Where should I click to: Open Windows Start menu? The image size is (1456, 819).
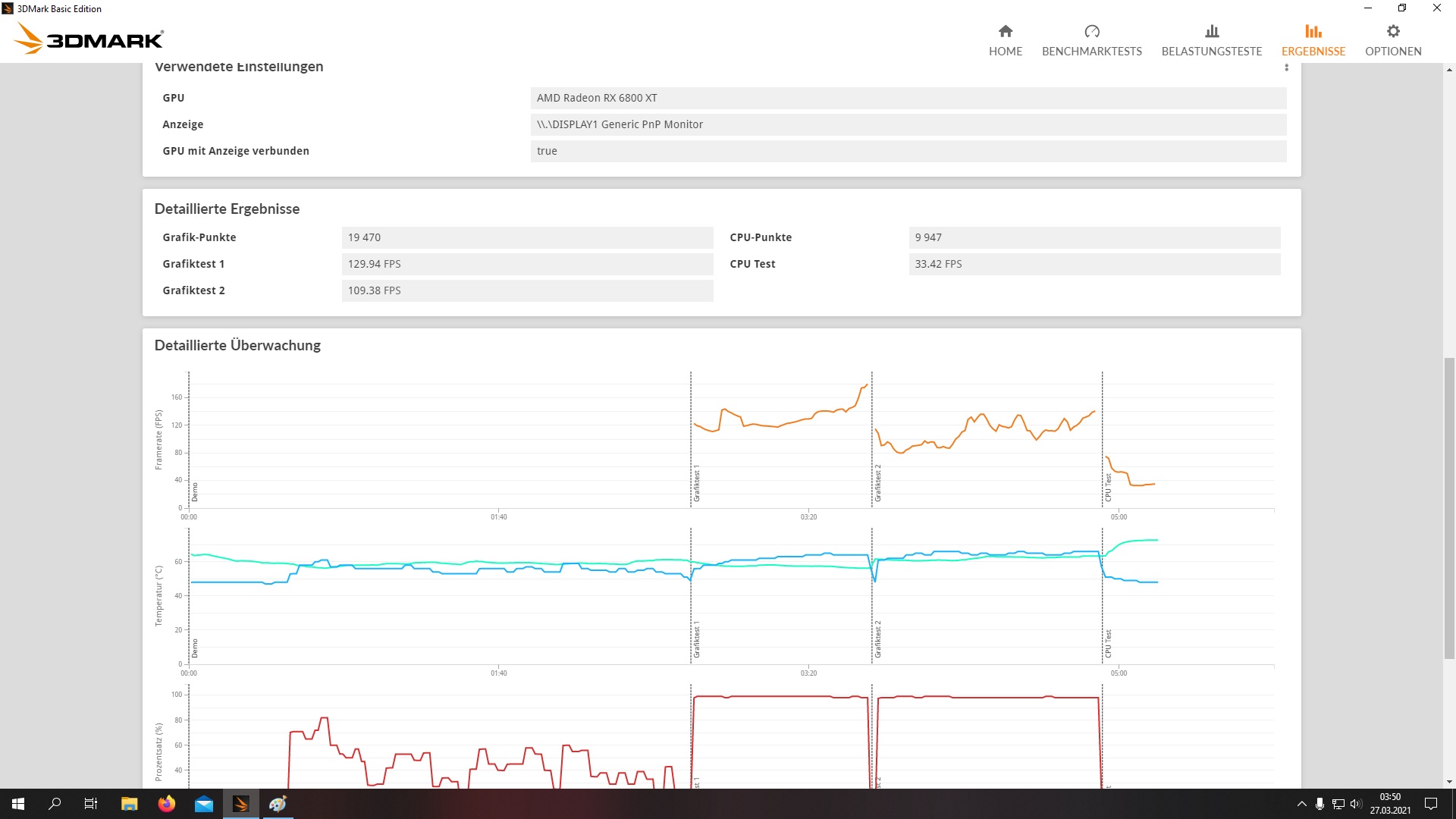[18, 804]
